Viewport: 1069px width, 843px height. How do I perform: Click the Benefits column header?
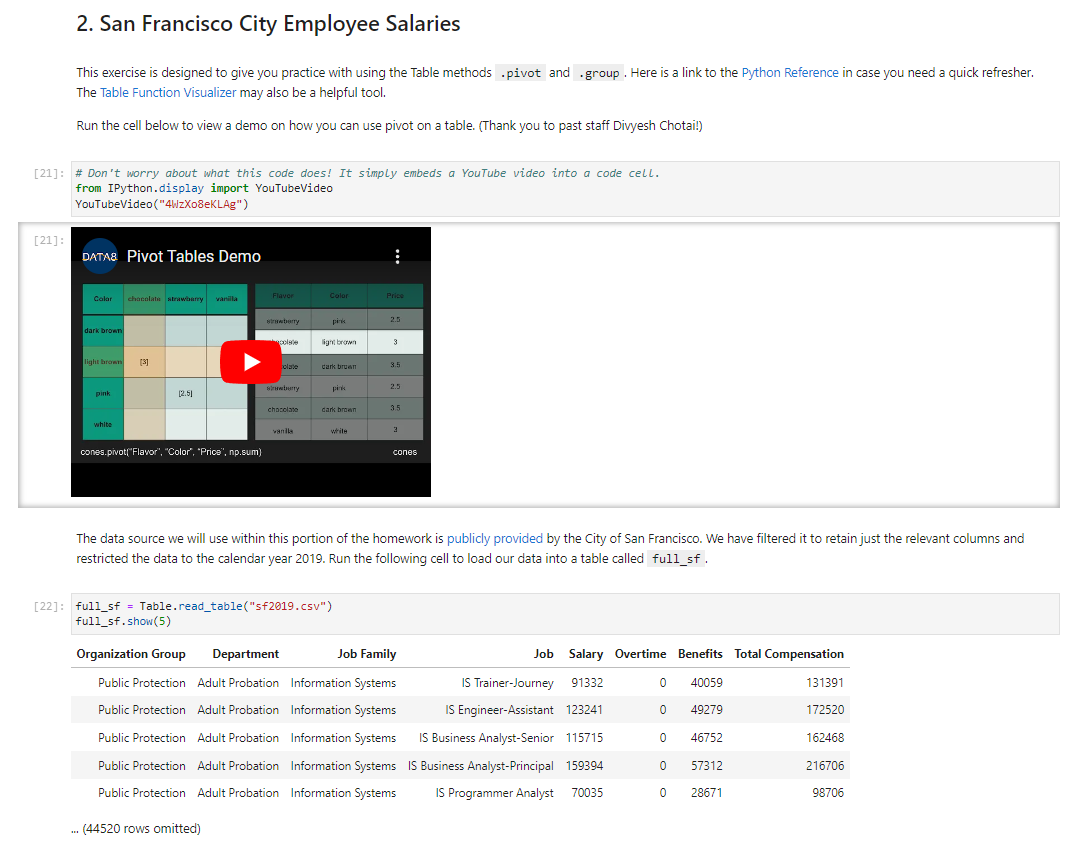point(700,654)
